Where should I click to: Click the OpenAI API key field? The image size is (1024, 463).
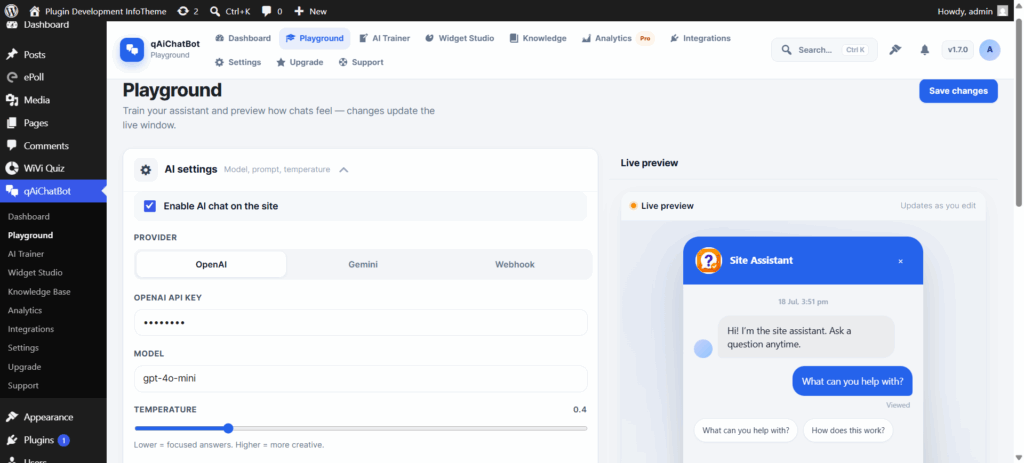click(360, 323)
